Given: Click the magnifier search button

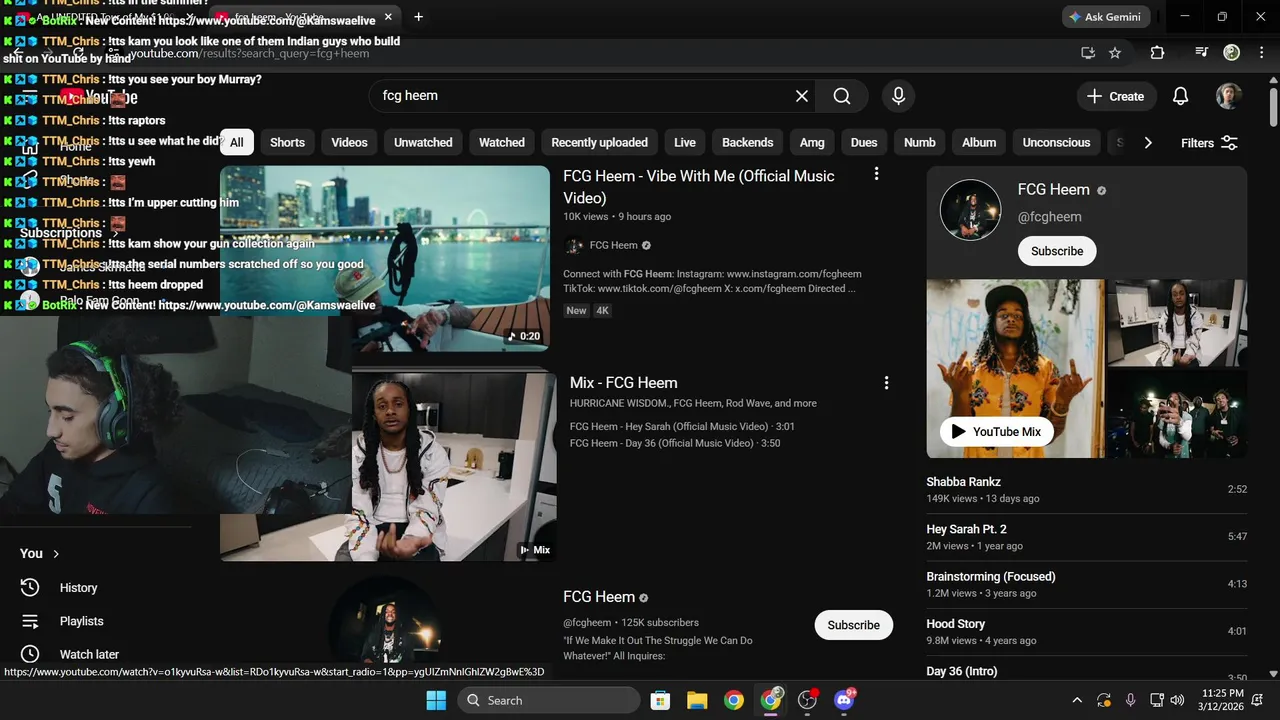Looking at the screenshot, I should [842, 96].
